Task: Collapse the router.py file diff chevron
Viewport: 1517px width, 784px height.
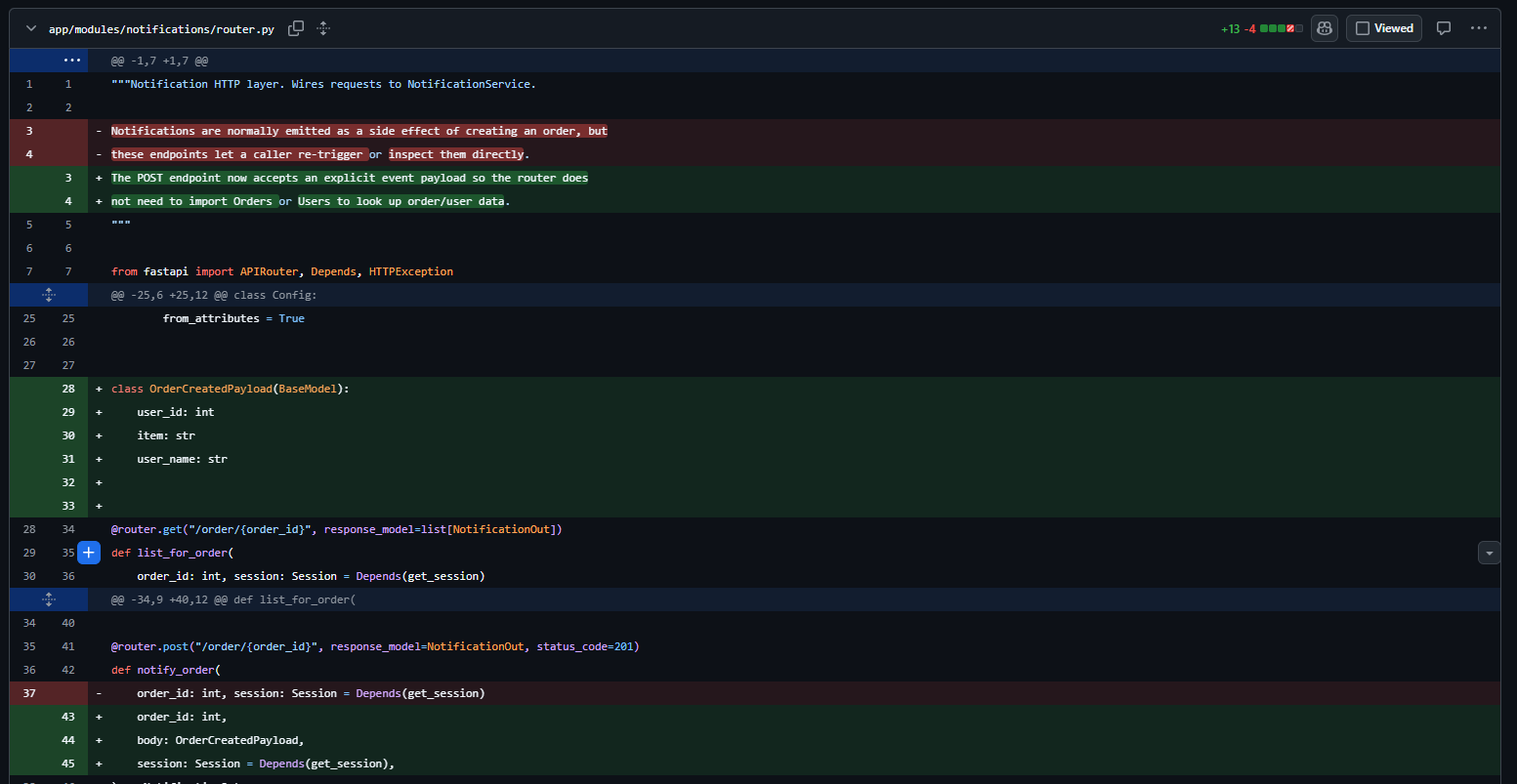Action: coord(31,28)
